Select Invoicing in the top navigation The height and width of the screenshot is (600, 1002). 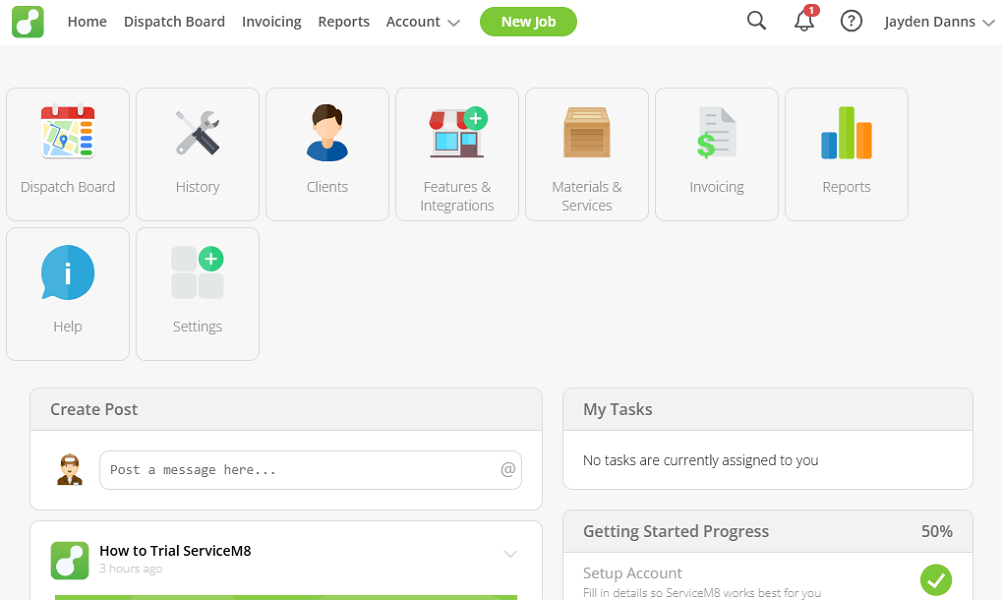tap(272, 22)
